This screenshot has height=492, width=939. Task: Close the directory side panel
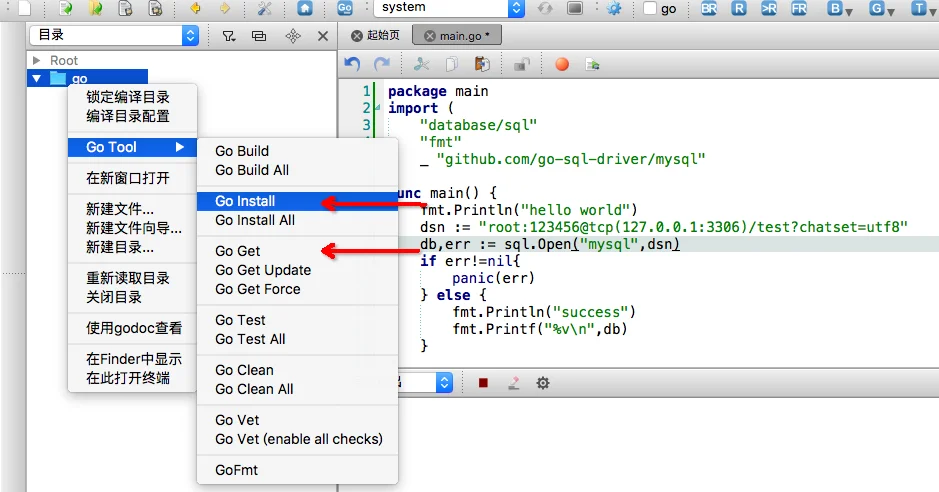click(322, 36)
